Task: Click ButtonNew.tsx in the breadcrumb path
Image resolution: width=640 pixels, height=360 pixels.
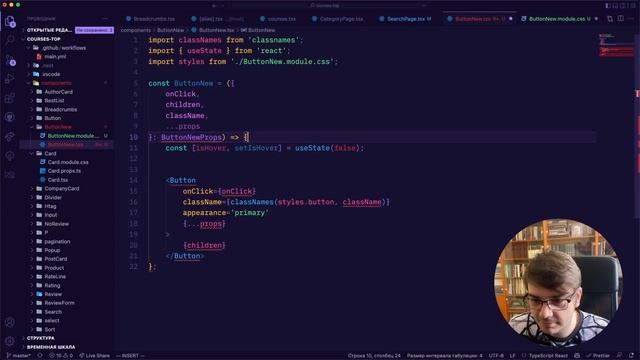Action: [x=216, y=30]
